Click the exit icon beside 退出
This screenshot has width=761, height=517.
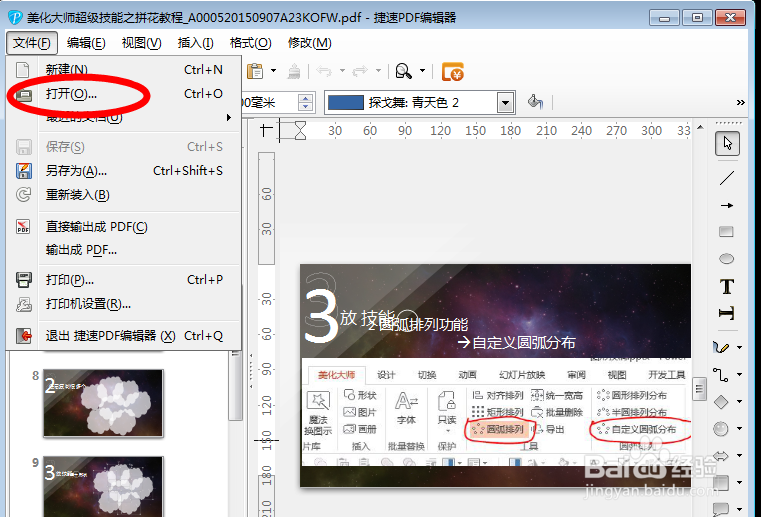pyautogui.click(x=23, y=335)
